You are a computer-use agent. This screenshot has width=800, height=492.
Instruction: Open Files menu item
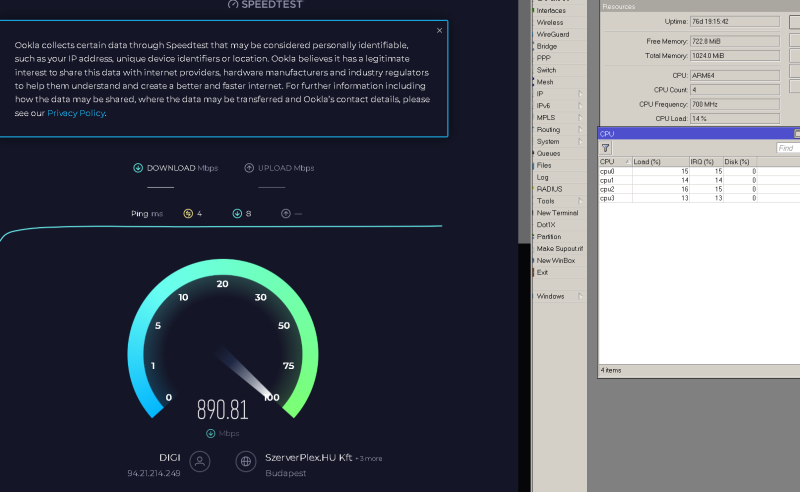point(544,165)
